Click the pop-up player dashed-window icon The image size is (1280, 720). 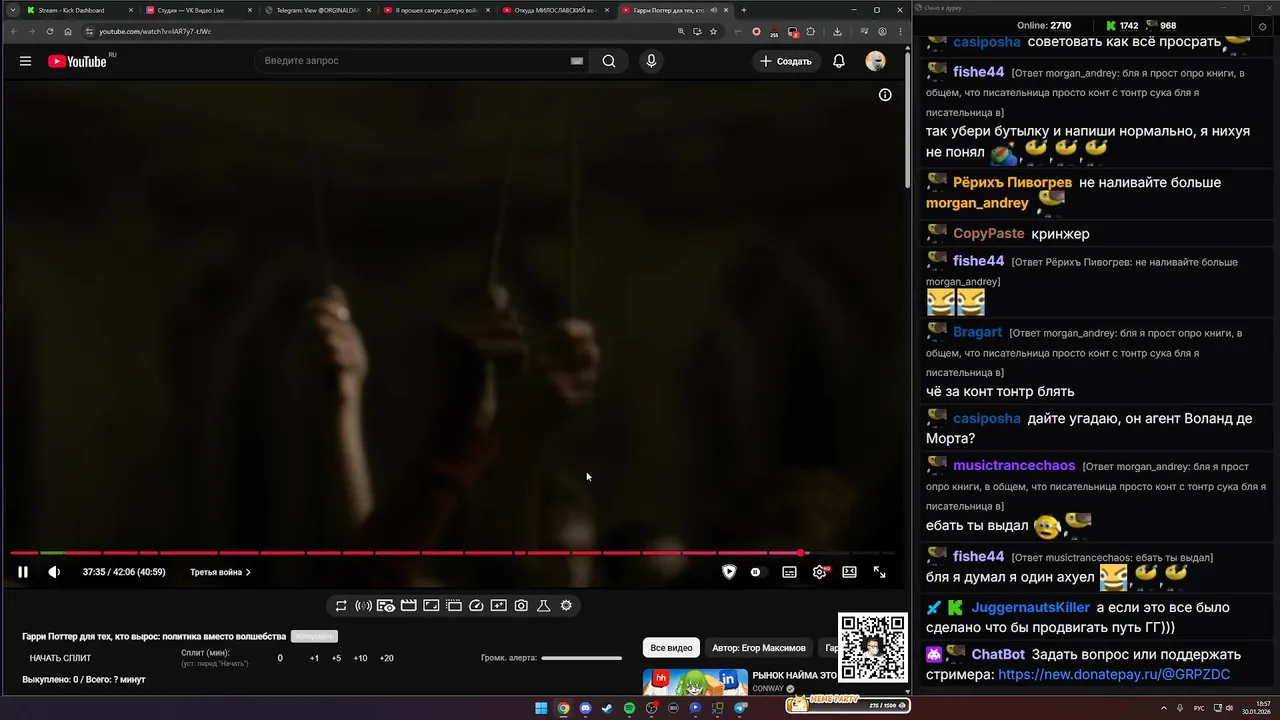[x=453, y=606]
